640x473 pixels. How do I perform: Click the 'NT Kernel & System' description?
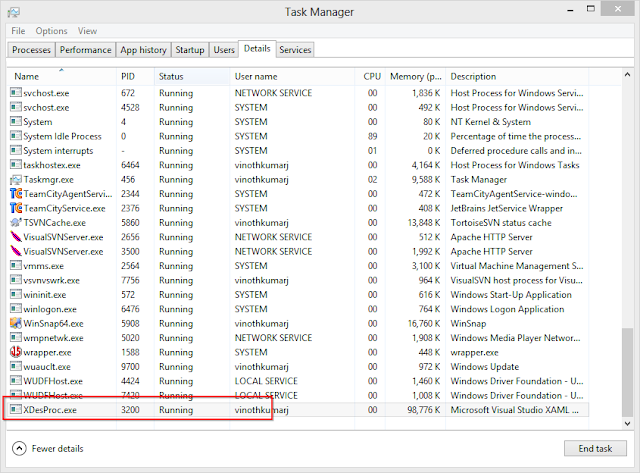coord(491,122)
